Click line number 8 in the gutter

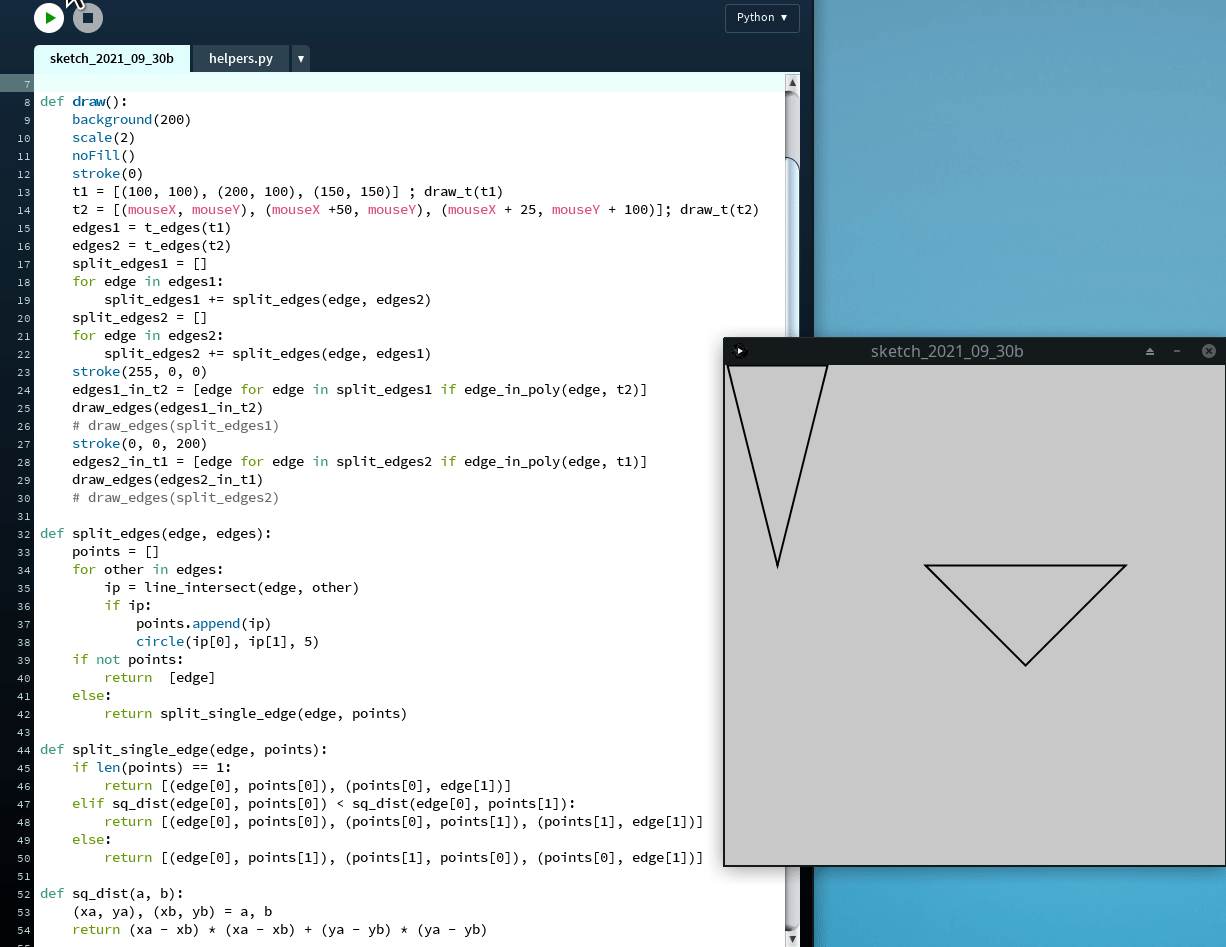27,102
